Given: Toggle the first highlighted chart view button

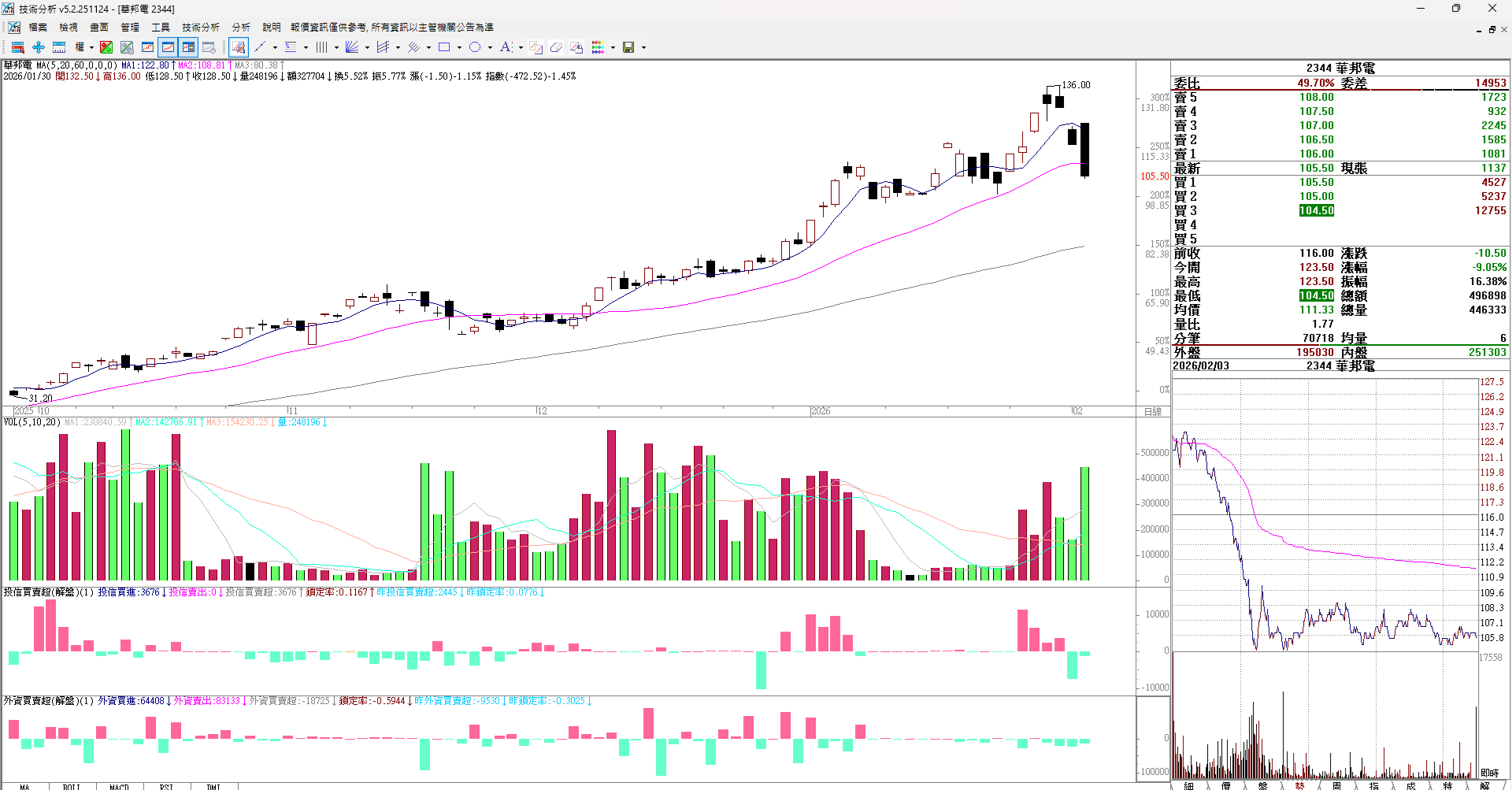Looking at the screenshot, I should point(168,47).
